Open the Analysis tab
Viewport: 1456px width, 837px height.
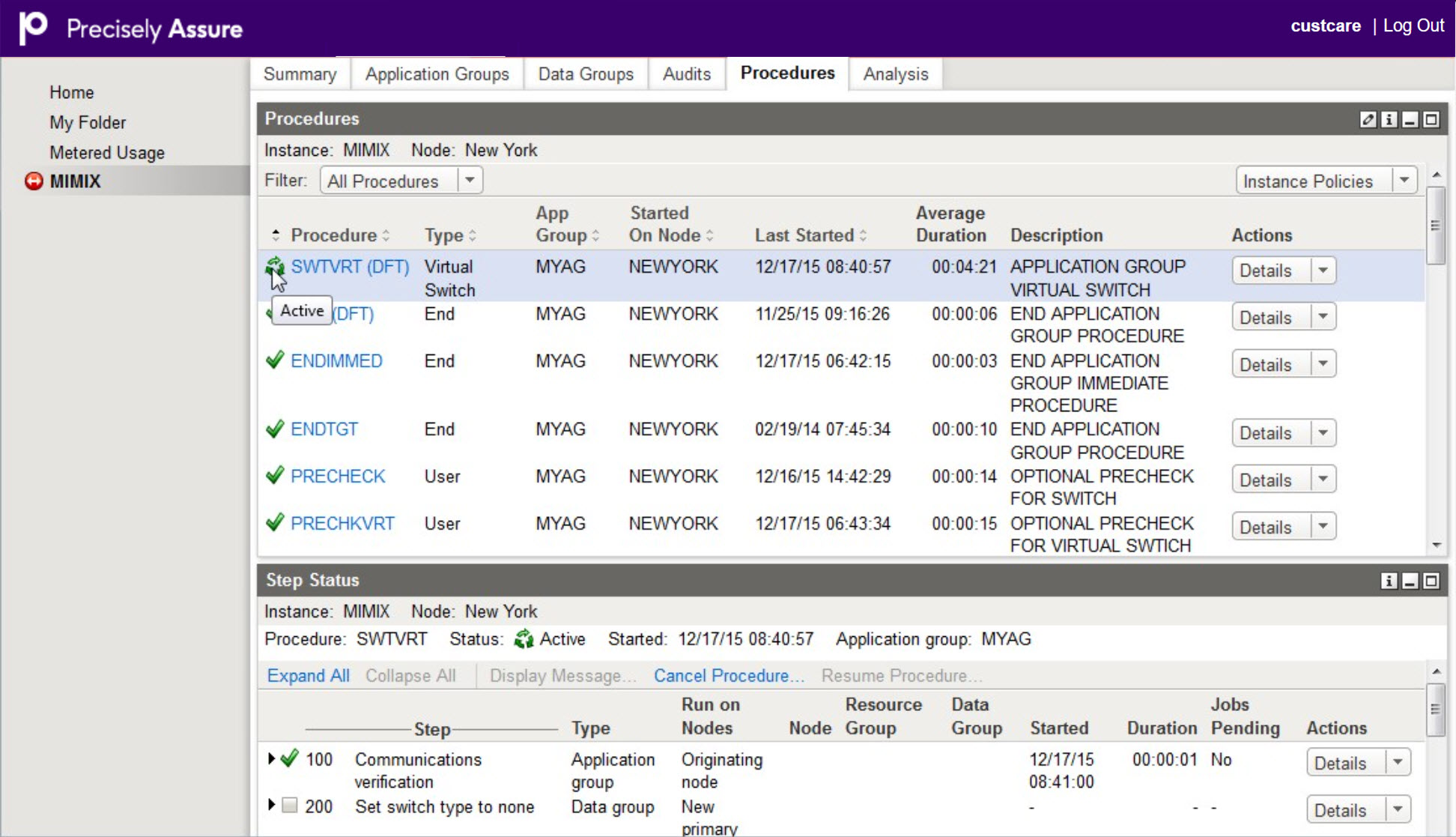895,74
